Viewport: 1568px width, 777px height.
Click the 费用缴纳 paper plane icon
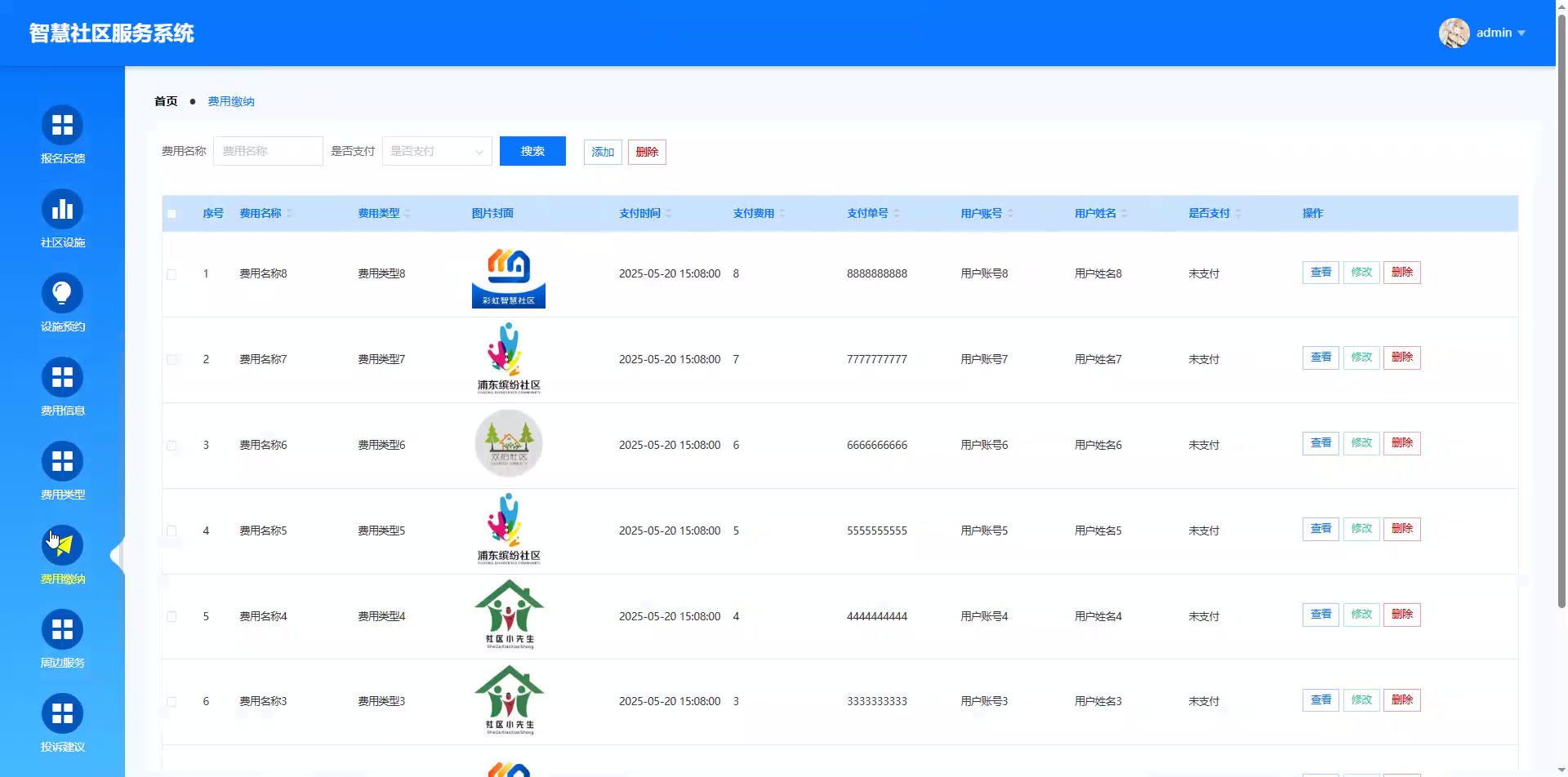[62, 546]
